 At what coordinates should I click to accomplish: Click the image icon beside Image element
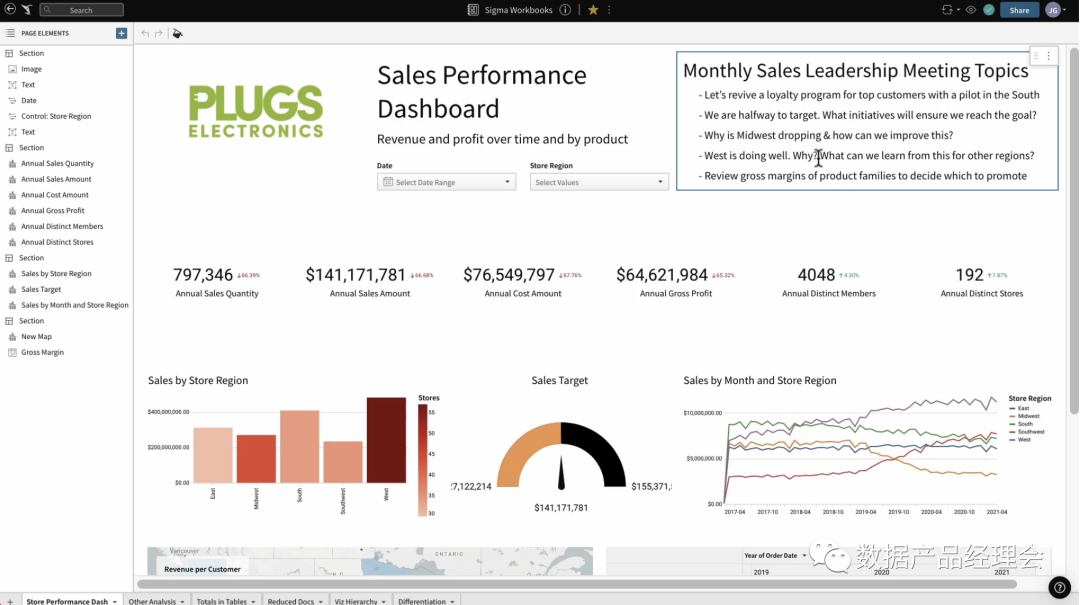(12, 69)
